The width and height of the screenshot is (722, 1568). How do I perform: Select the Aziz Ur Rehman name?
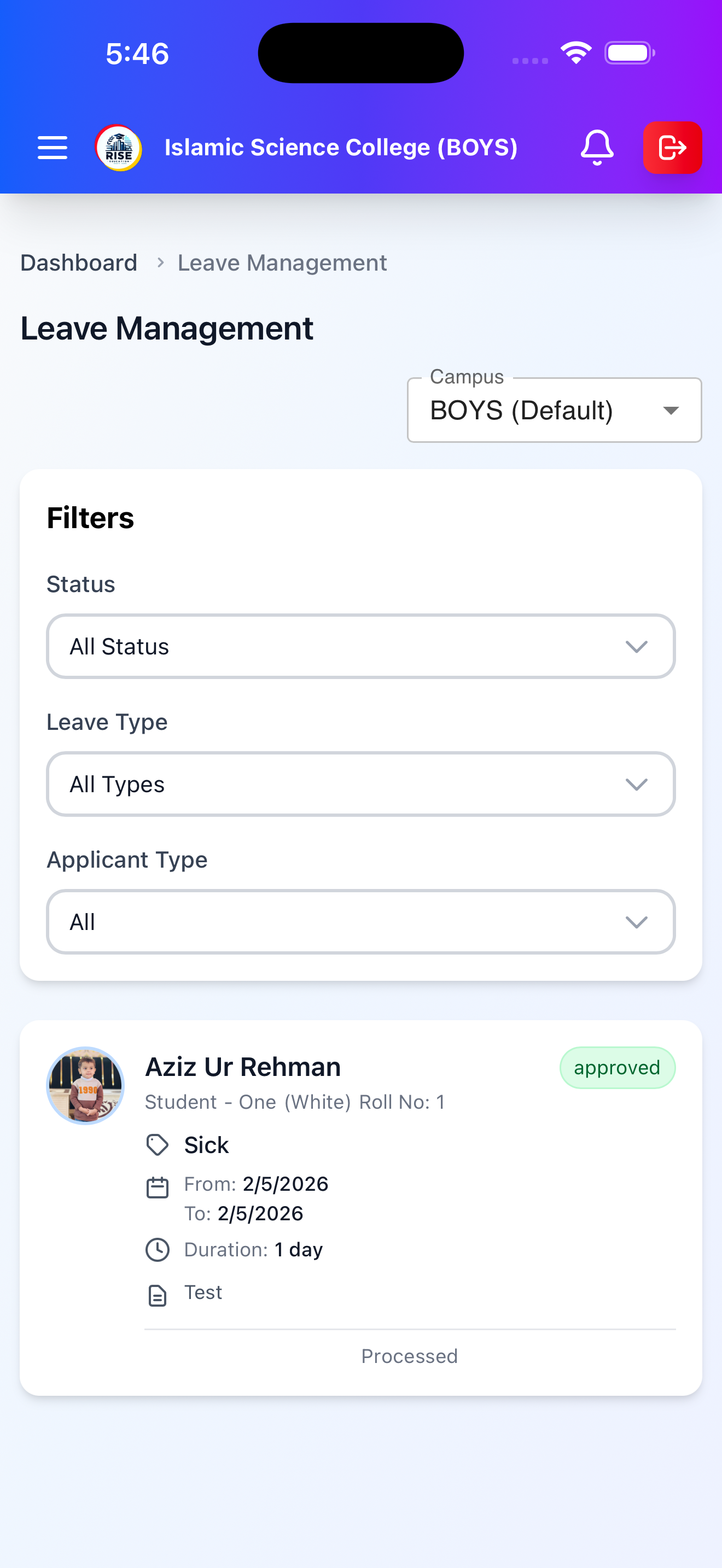point(243,1067)
